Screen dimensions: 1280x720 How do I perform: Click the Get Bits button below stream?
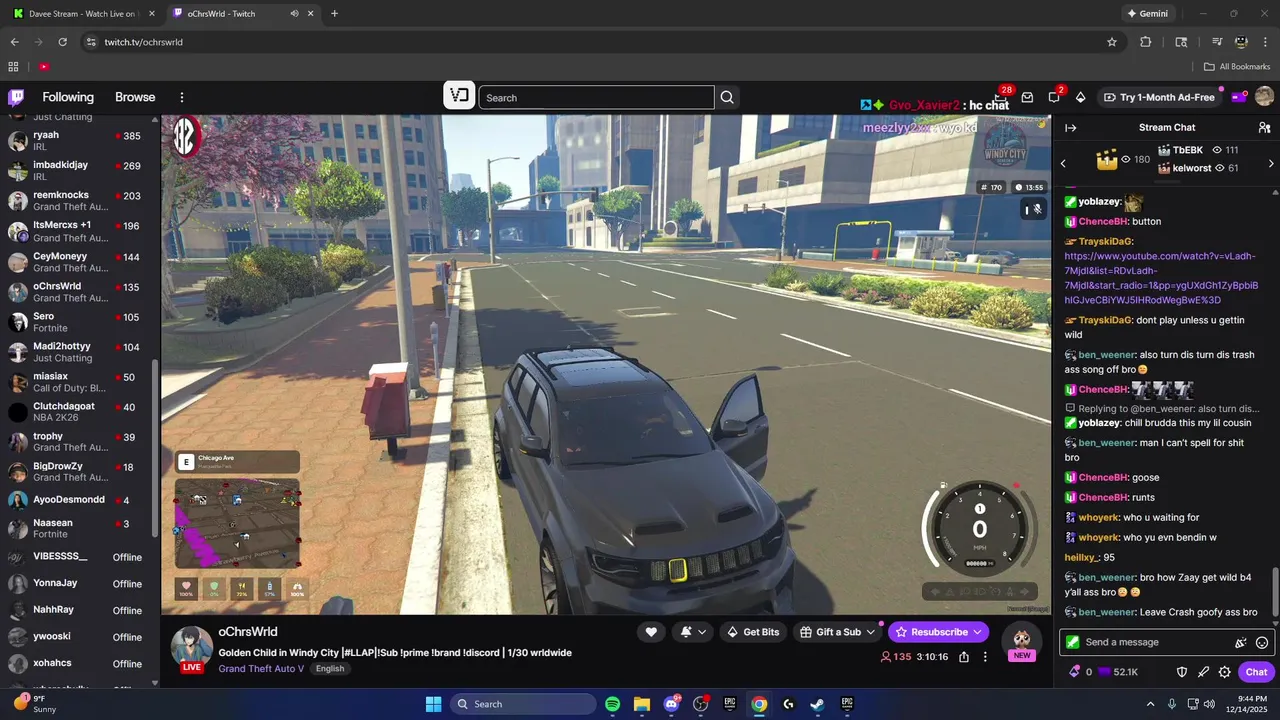[x=753, y=632]
